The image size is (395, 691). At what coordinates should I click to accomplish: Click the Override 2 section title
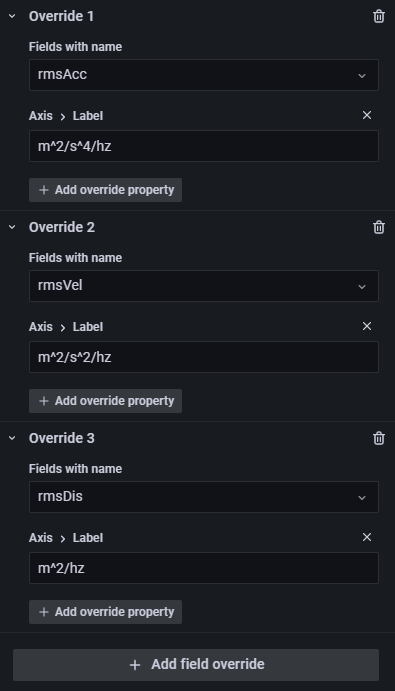[x=62, y=227]
